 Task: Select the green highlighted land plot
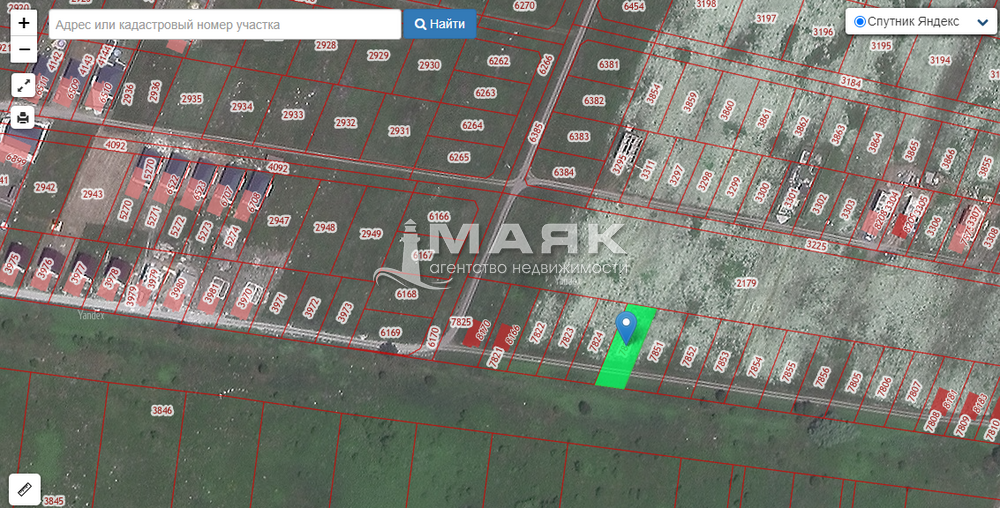pyautogui.click(x=626, y=347)
